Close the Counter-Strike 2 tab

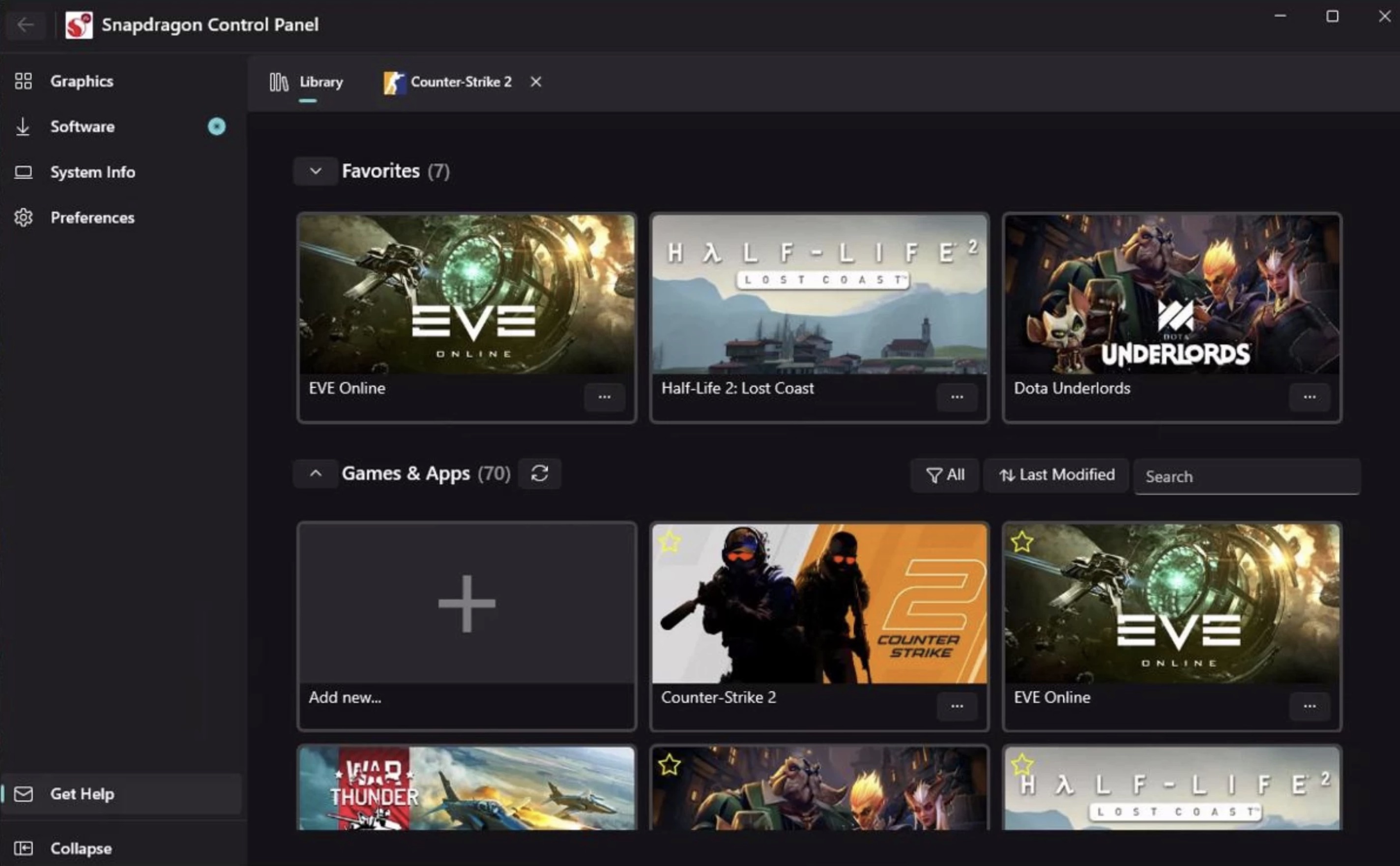pyautogui.click(x=536, y=83)
